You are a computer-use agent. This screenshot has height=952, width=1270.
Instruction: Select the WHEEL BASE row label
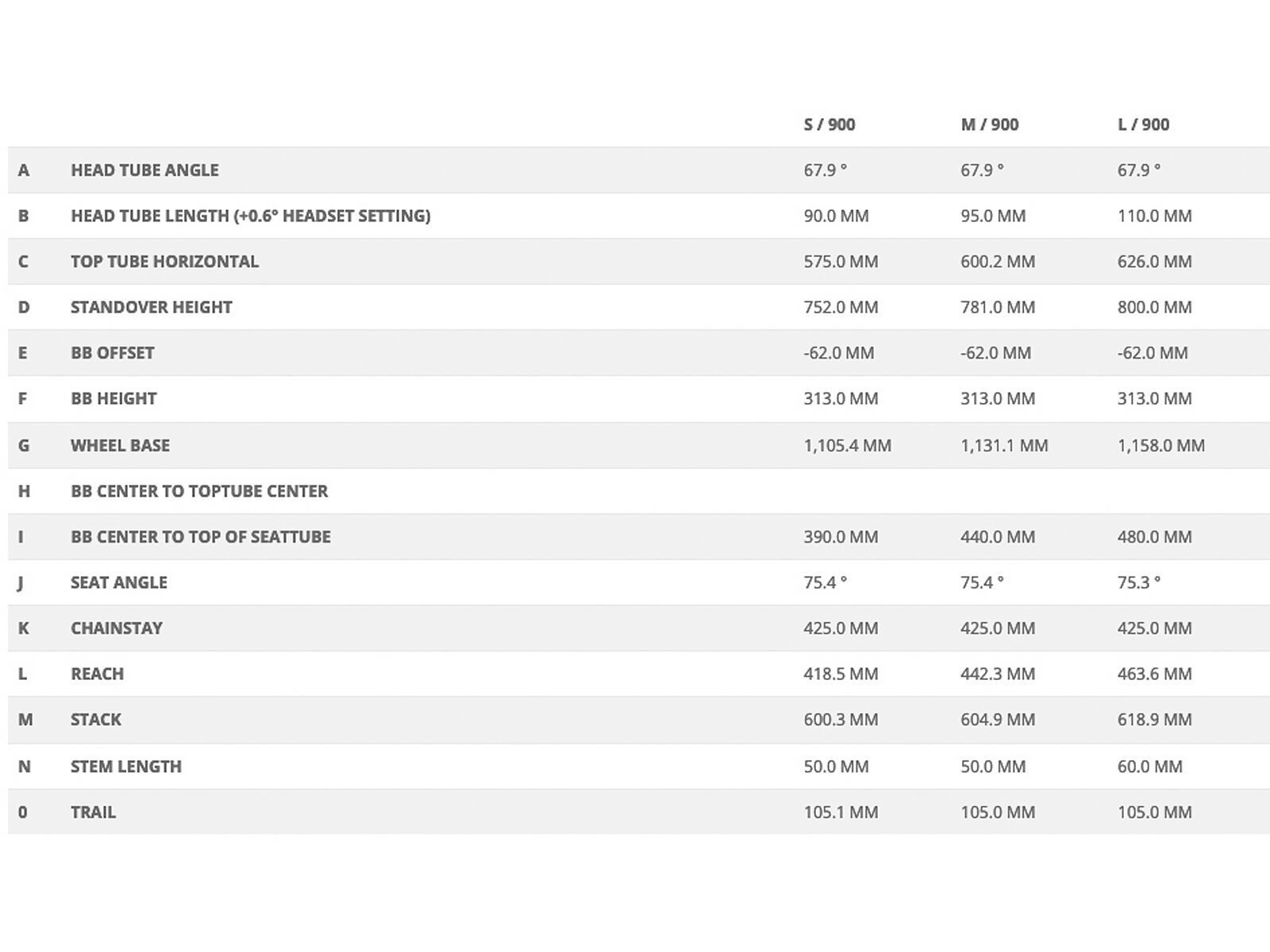pyautogui.click(x=120, y=445)
